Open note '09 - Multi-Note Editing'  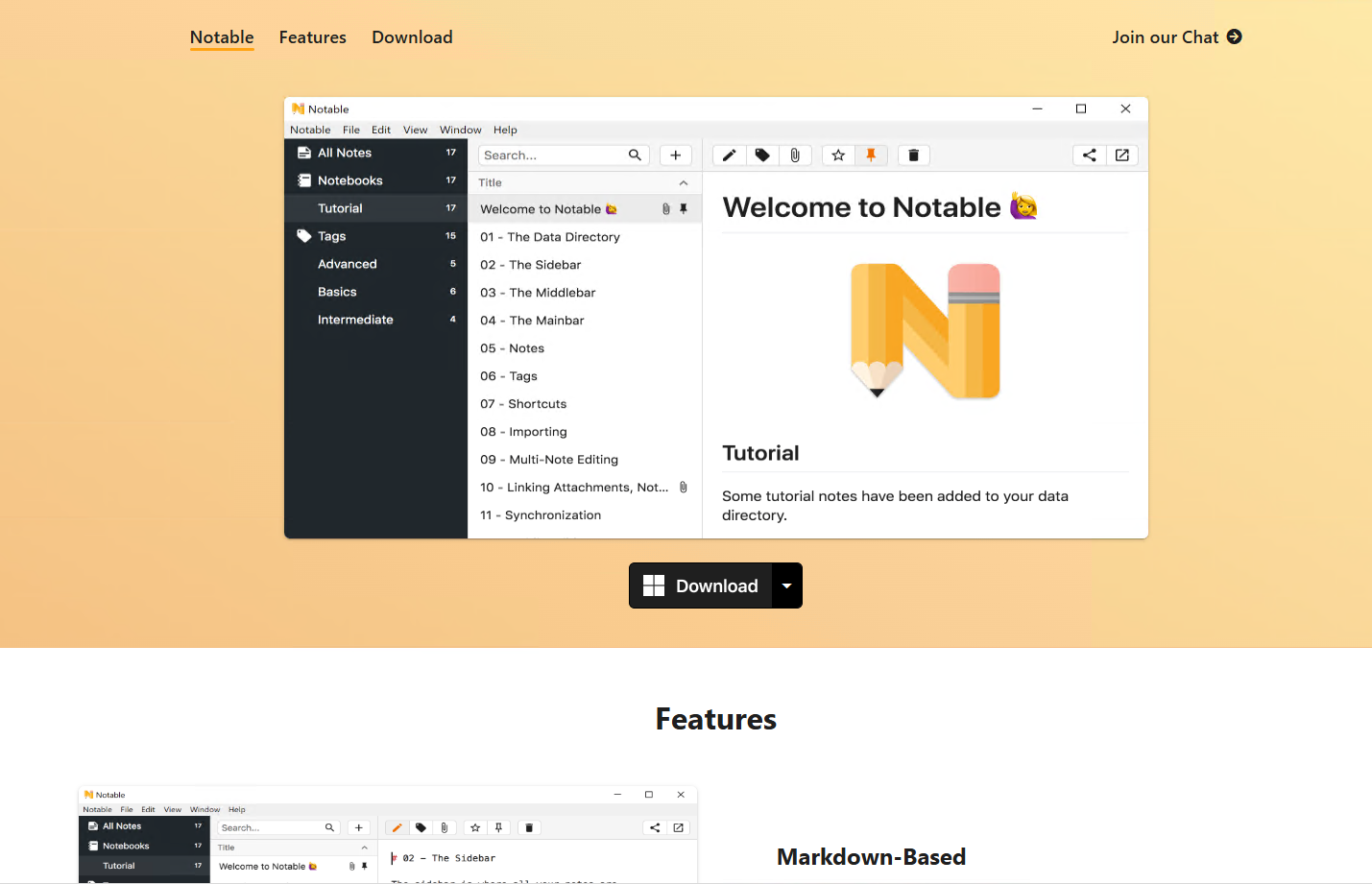point(585,460)
